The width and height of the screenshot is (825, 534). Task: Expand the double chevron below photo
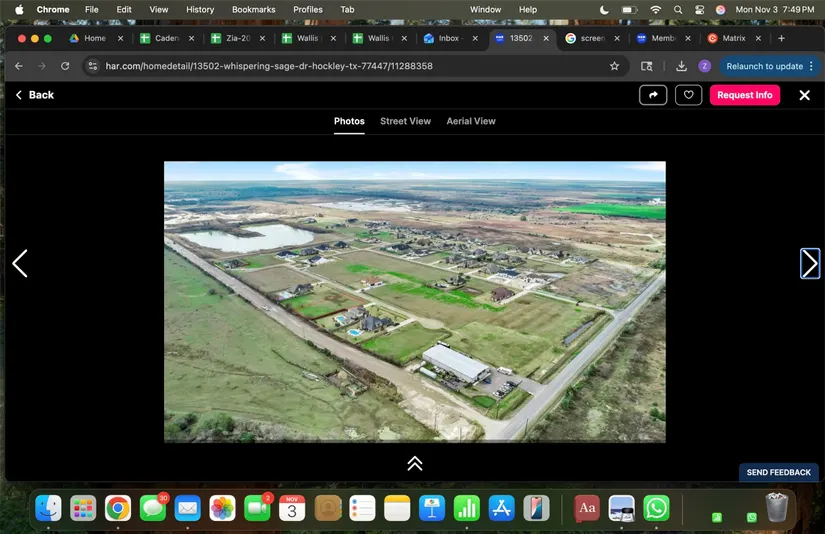click(414, 463)
